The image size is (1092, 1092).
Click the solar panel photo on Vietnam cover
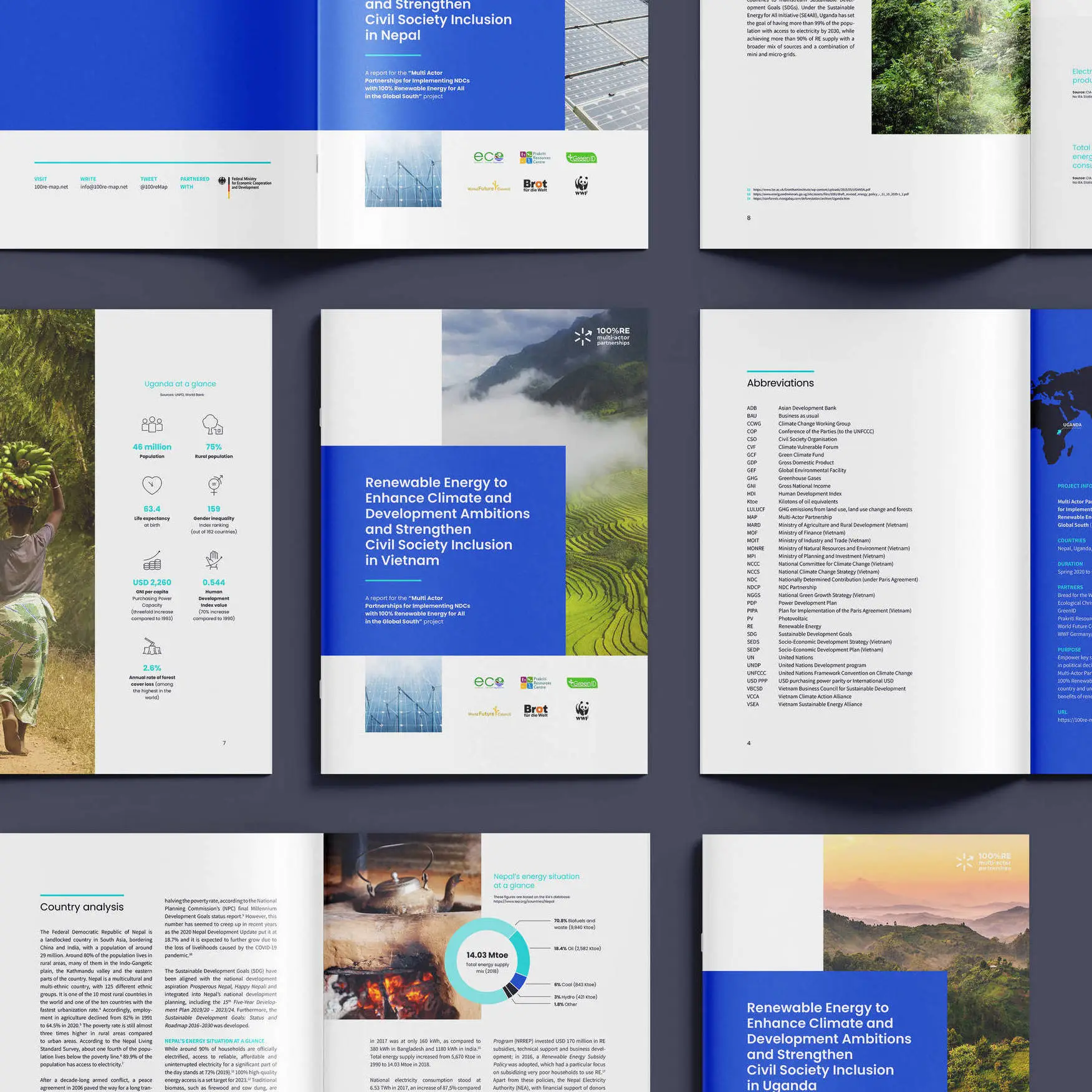pos(403,694)
